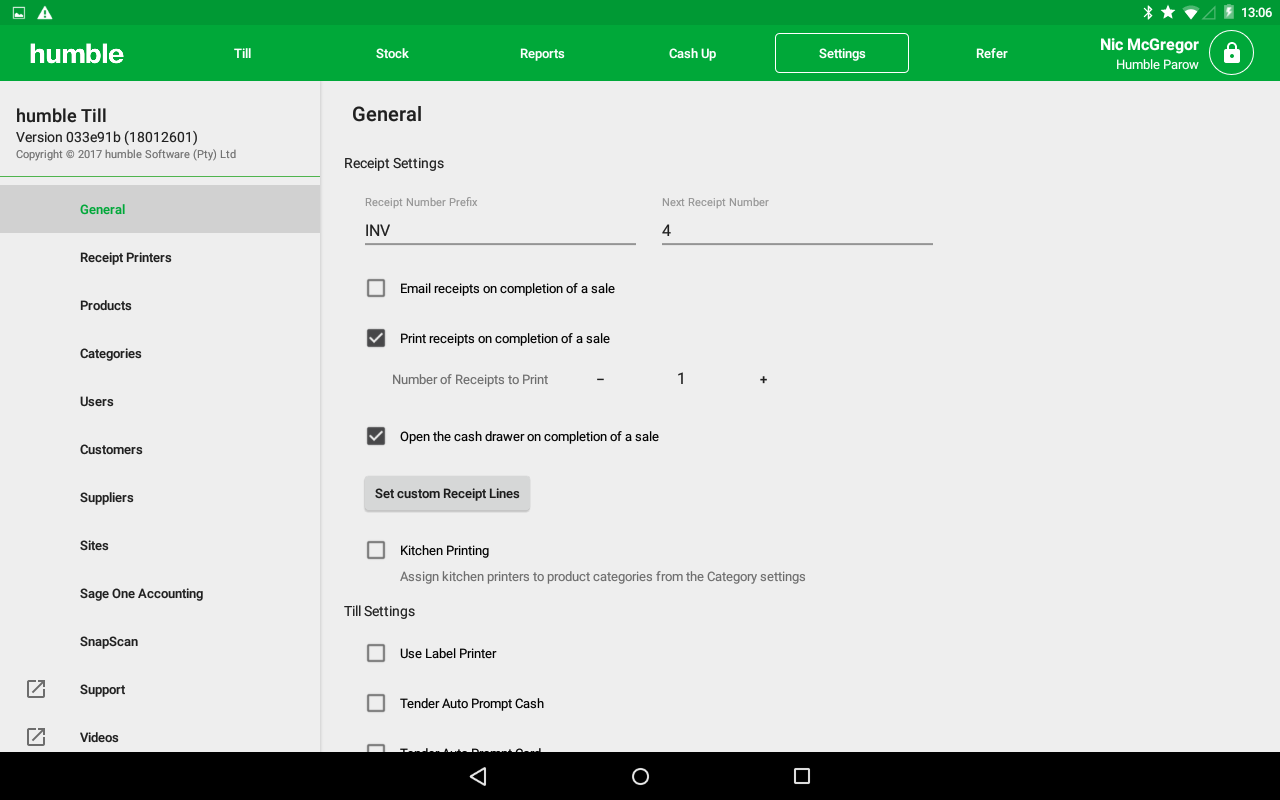Decrease number of receipts with minus
The image size is (1280, 800).
[600, 380]
